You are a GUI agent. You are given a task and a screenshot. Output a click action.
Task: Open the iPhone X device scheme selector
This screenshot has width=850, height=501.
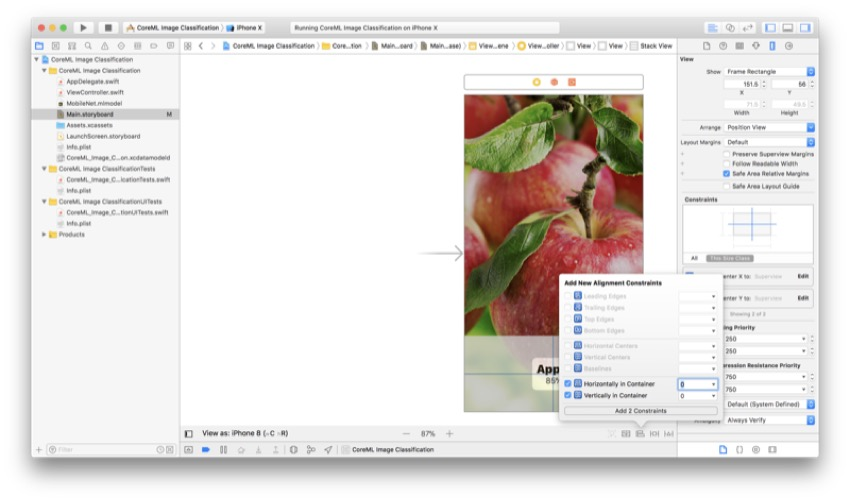[244, 28]
